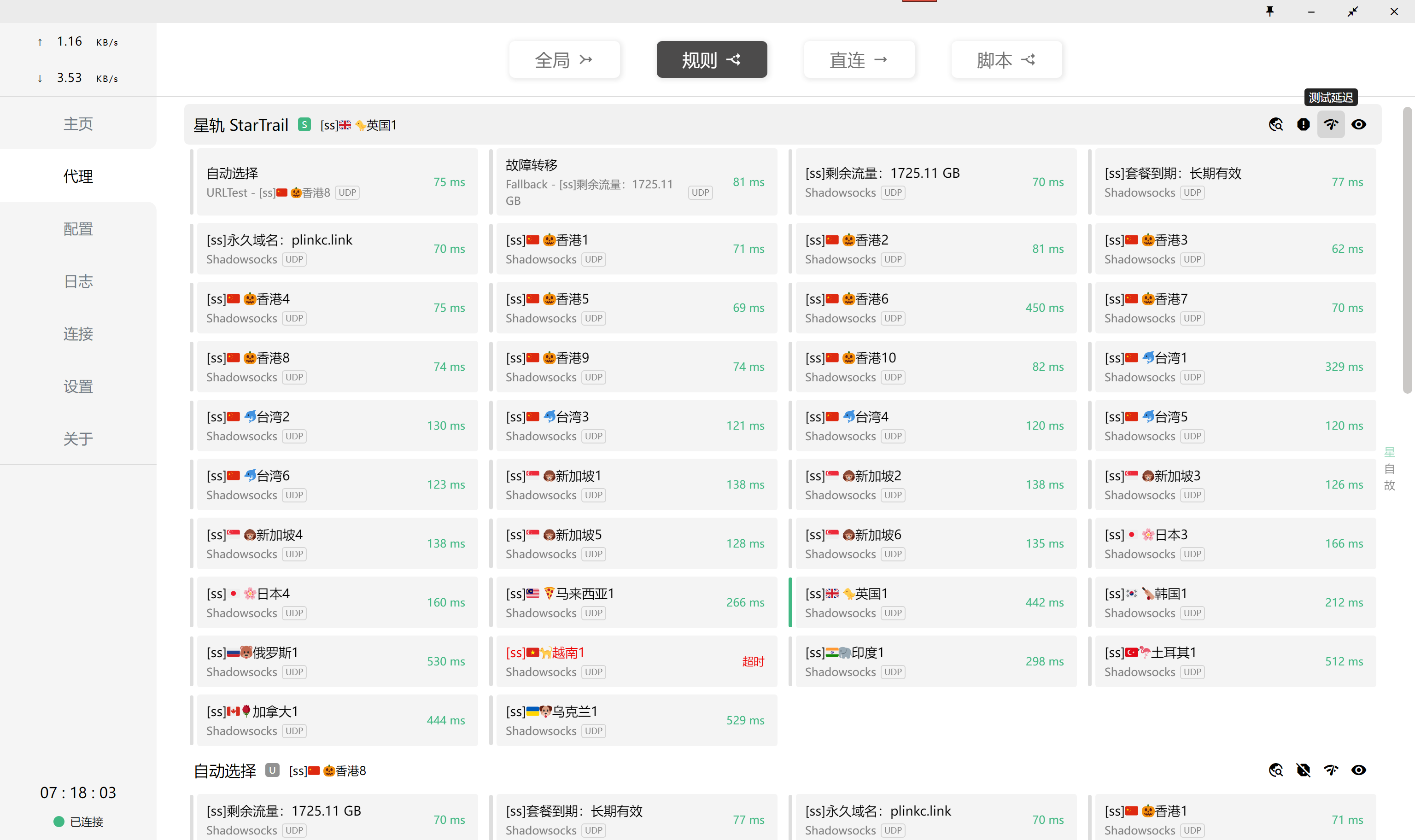Click green S badge beside 星轨 StarTrail
The width and height of the screenshot is (1415, 840).
pyautogui.click(x=304, y=124)
